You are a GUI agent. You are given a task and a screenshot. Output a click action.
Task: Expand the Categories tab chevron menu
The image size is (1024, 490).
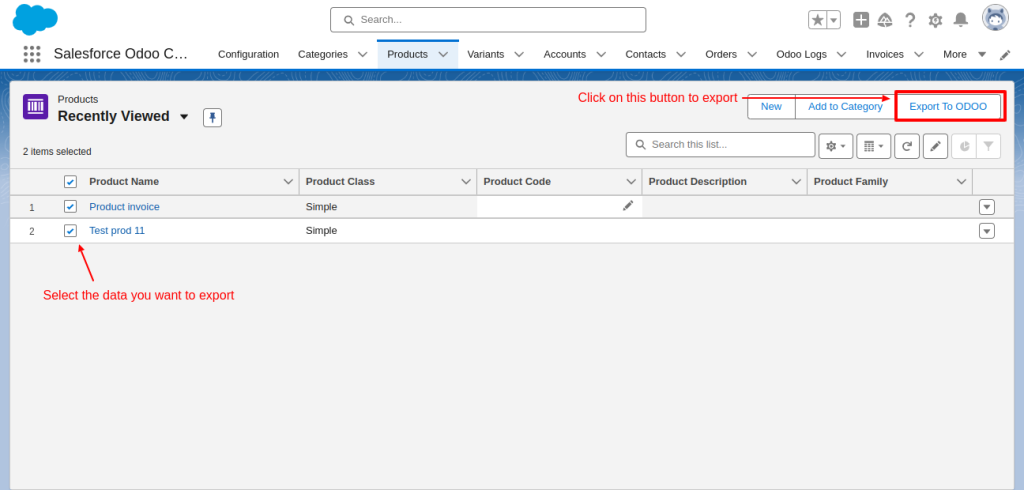pos(362,54)
